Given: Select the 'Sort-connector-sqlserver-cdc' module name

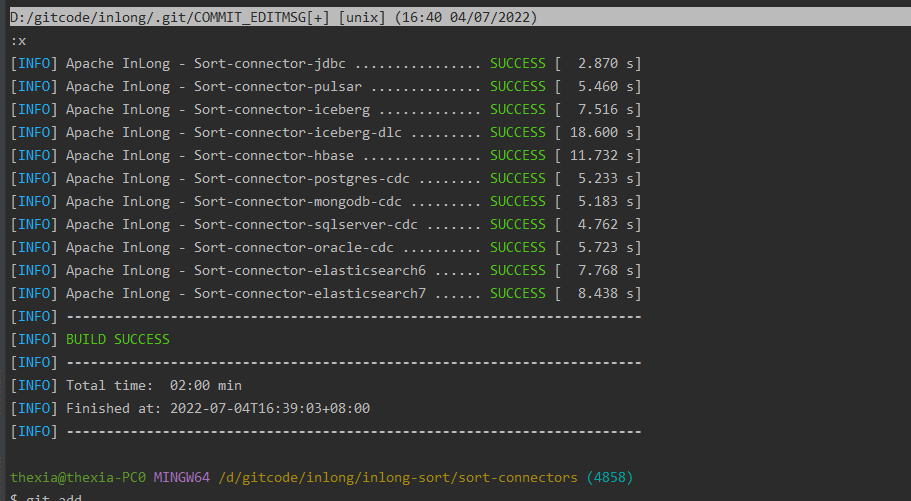Looking at the screenshot, I should pyautogui.click(x=306, y=224).
